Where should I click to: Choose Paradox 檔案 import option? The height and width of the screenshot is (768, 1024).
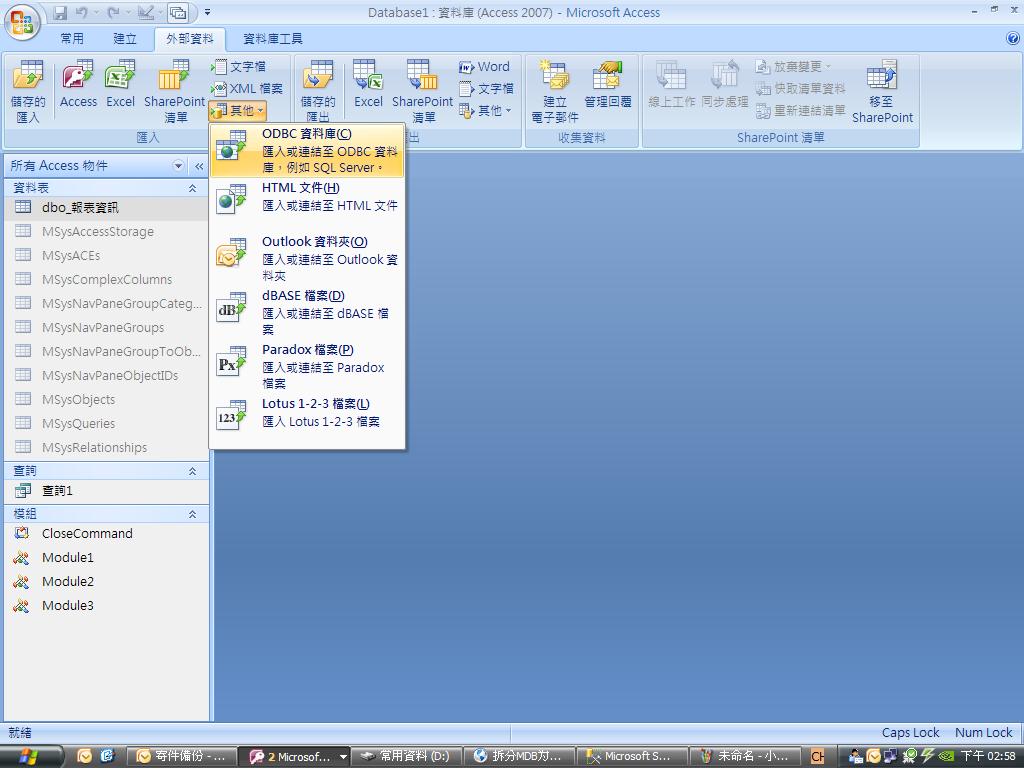pos(307,366)
